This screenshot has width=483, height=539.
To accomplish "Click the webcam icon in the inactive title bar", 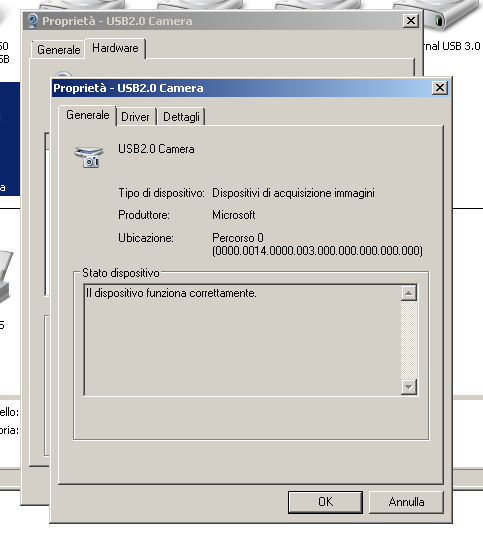I will [x=33, y=21].
